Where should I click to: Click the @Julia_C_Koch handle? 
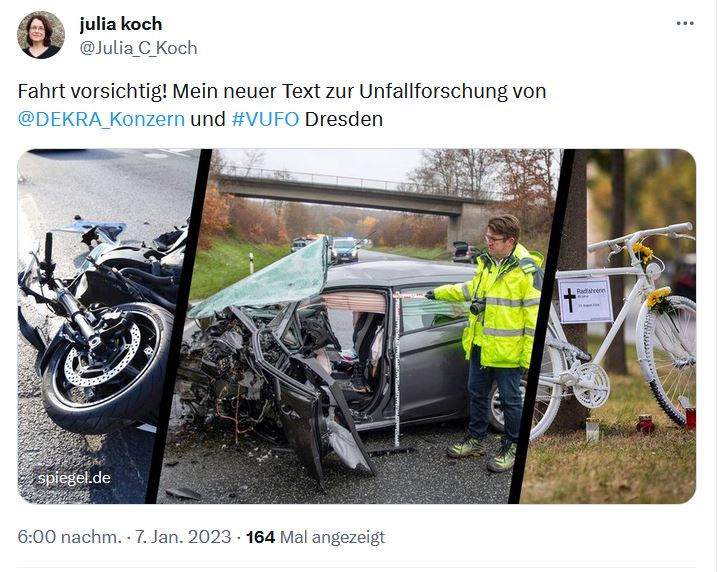138,48
